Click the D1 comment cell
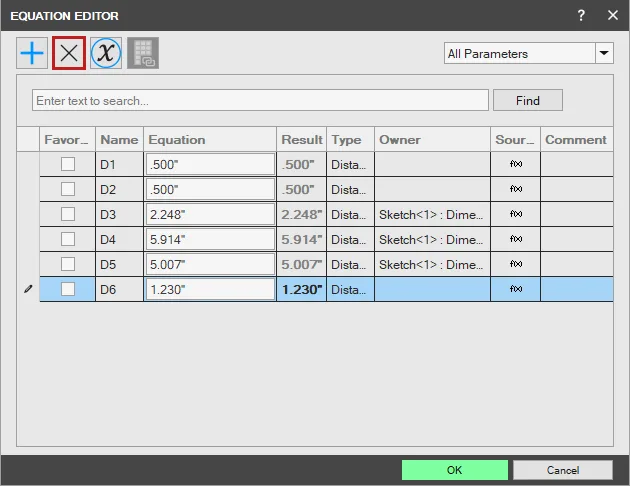The width and height of the screenshot is (630, 486). click(577, 164)
